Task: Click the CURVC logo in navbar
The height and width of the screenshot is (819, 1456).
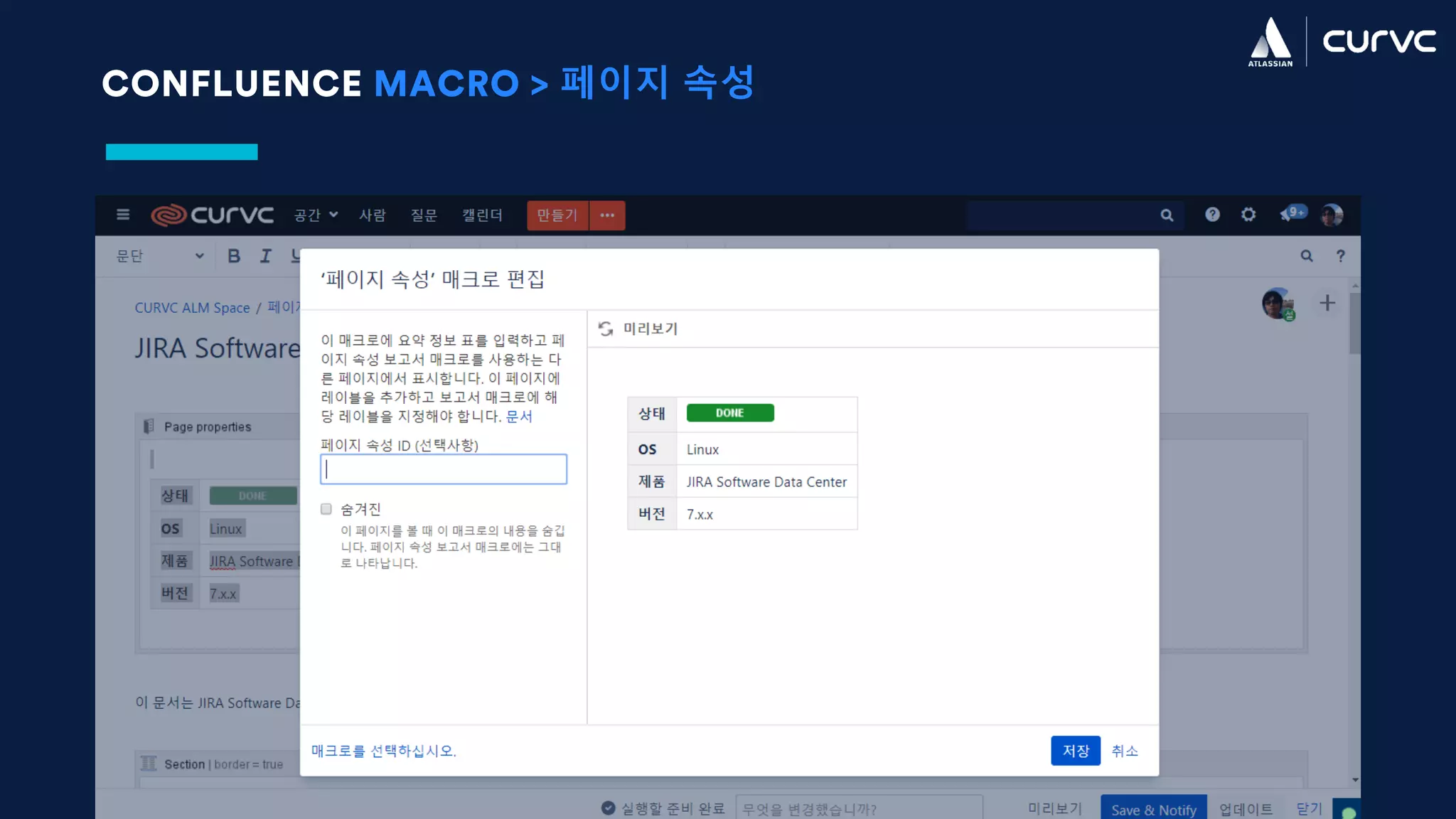Action: [x=213, y=215]
